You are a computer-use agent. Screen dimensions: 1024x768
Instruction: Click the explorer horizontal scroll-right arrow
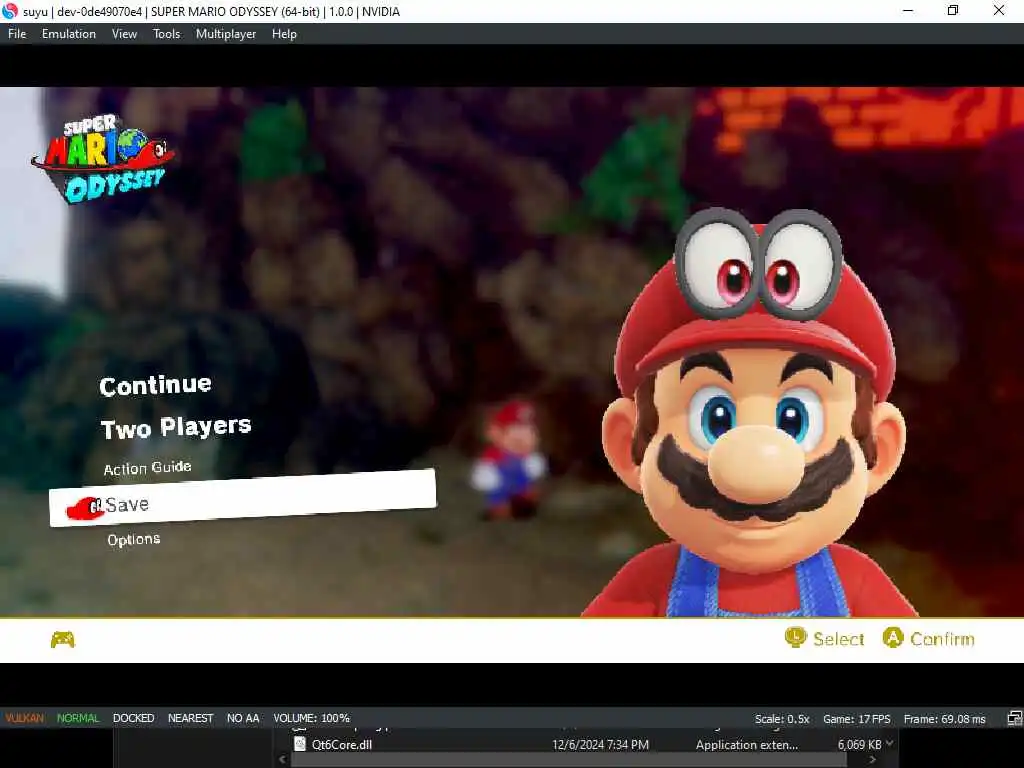(x=872, y=760)
